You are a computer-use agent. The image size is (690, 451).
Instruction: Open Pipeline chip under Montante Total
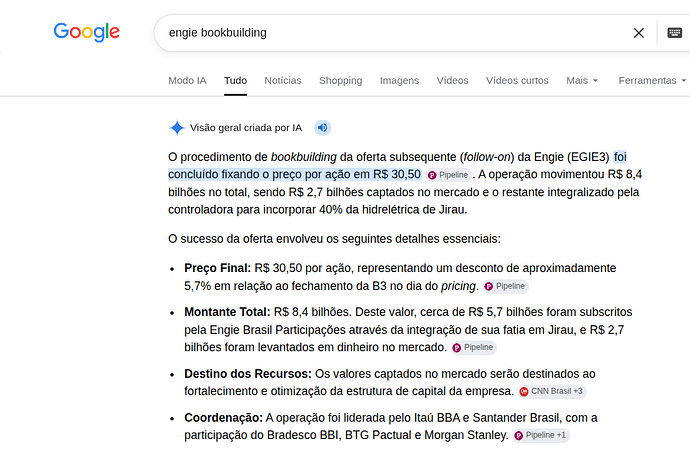pos(473,348)
